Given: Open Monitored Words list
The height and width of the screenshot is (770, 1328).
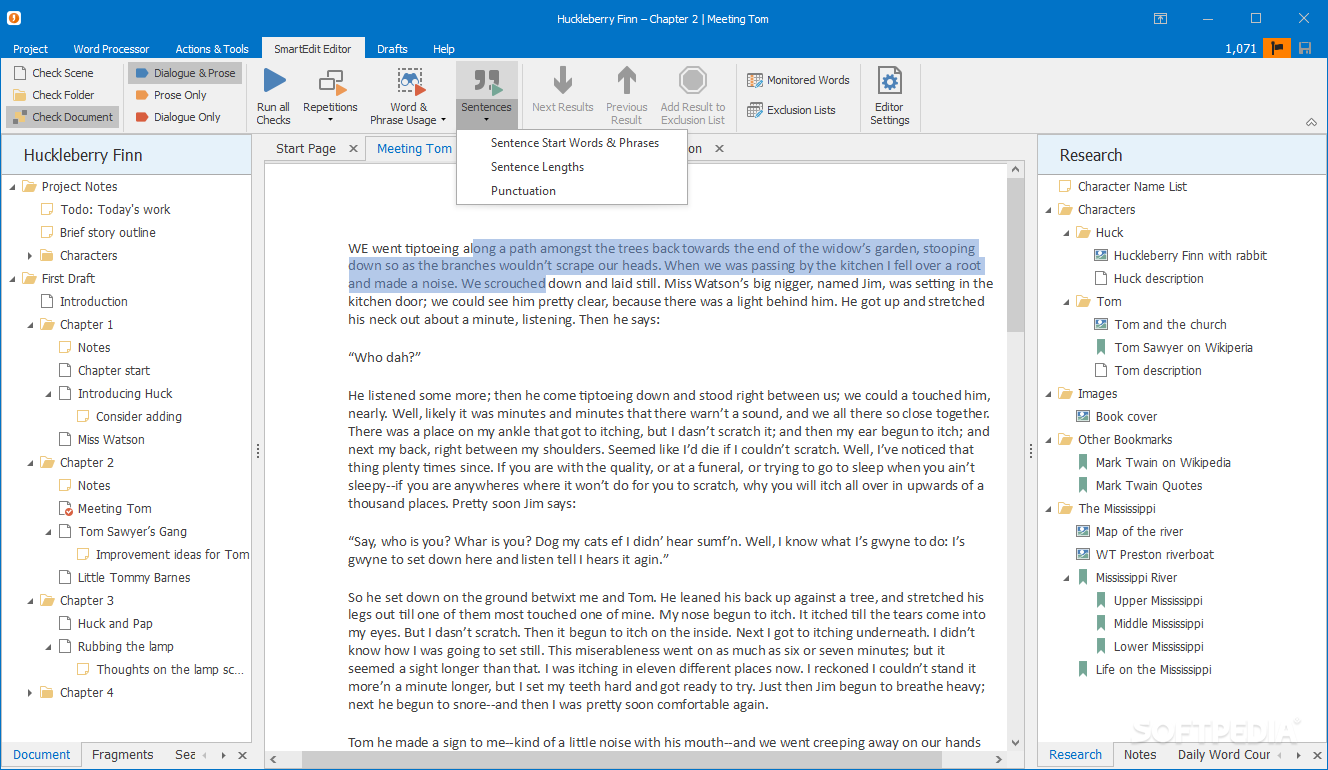Looking at the screenshot, I should coord(798,80).
